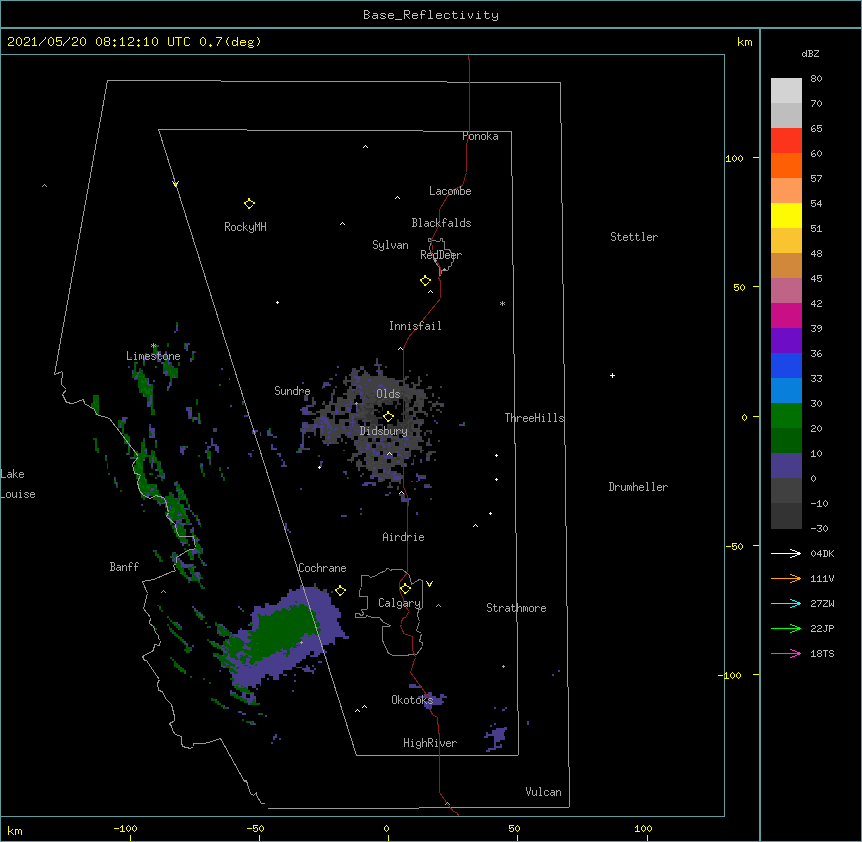Click the yellow 51 dBZ color swatch
This screenshot has height=842, width=862.
click(786, 215)
